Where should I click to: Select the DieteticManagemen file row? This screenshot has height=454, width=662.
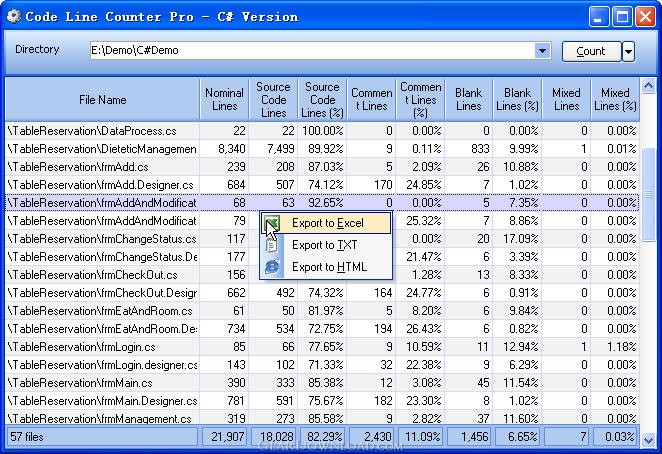(x=322, y=149)
